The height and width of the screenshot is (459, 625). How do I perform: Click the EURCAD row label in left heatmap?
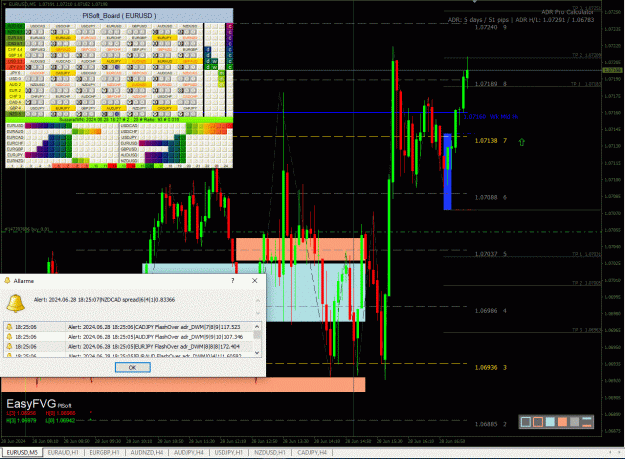(x=15, y=137)
